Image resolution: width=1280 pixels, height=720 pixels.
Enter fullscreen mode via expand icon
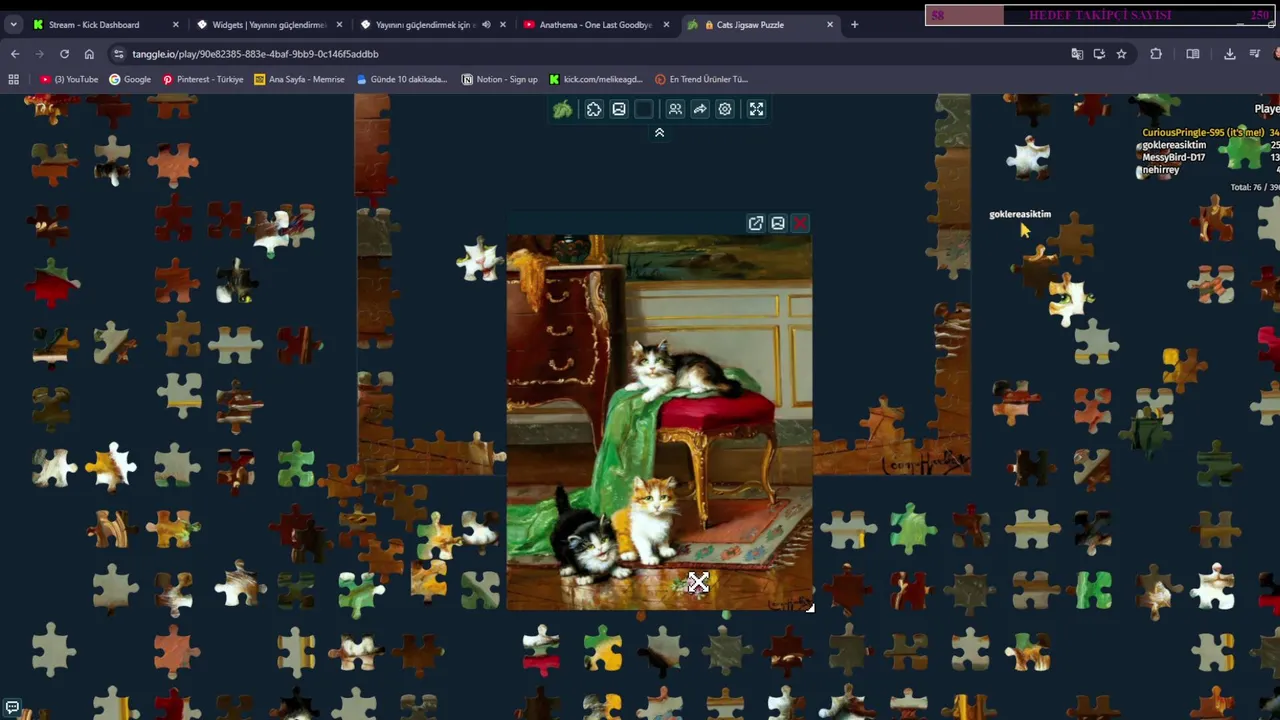(x=756, y=109)
